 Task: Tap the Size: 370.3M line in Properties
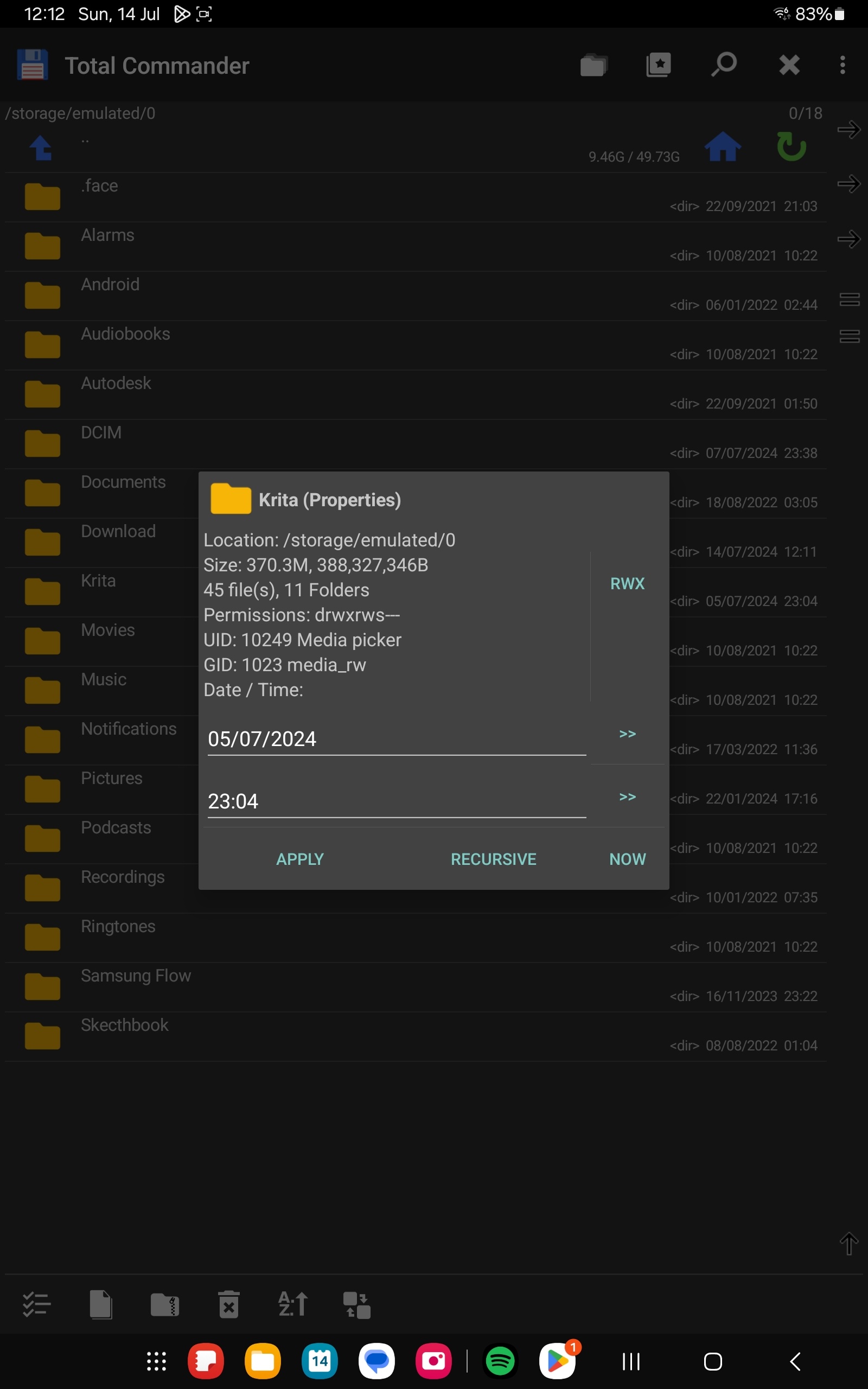[x=316, y=565]
